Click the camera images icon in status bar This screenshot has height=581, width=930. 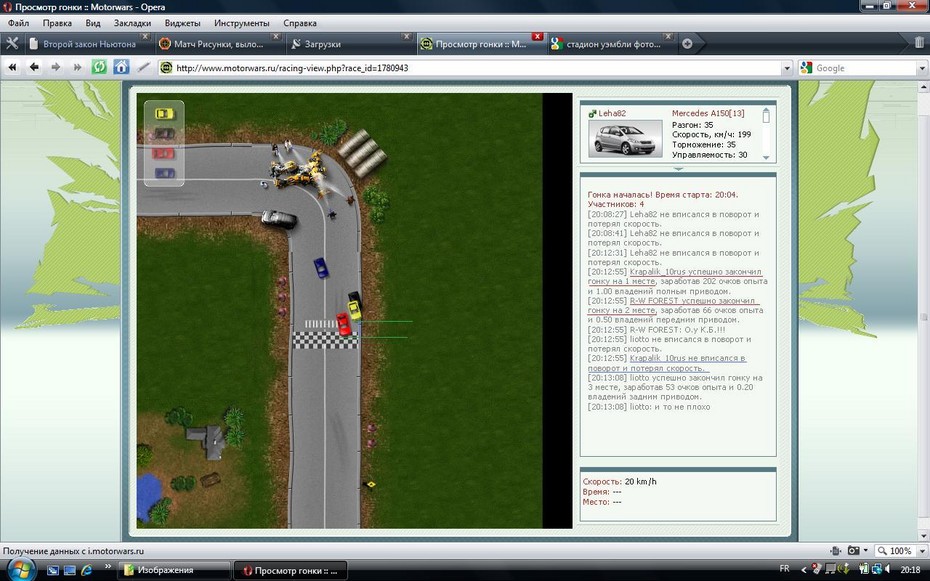(x=853, y=551)
